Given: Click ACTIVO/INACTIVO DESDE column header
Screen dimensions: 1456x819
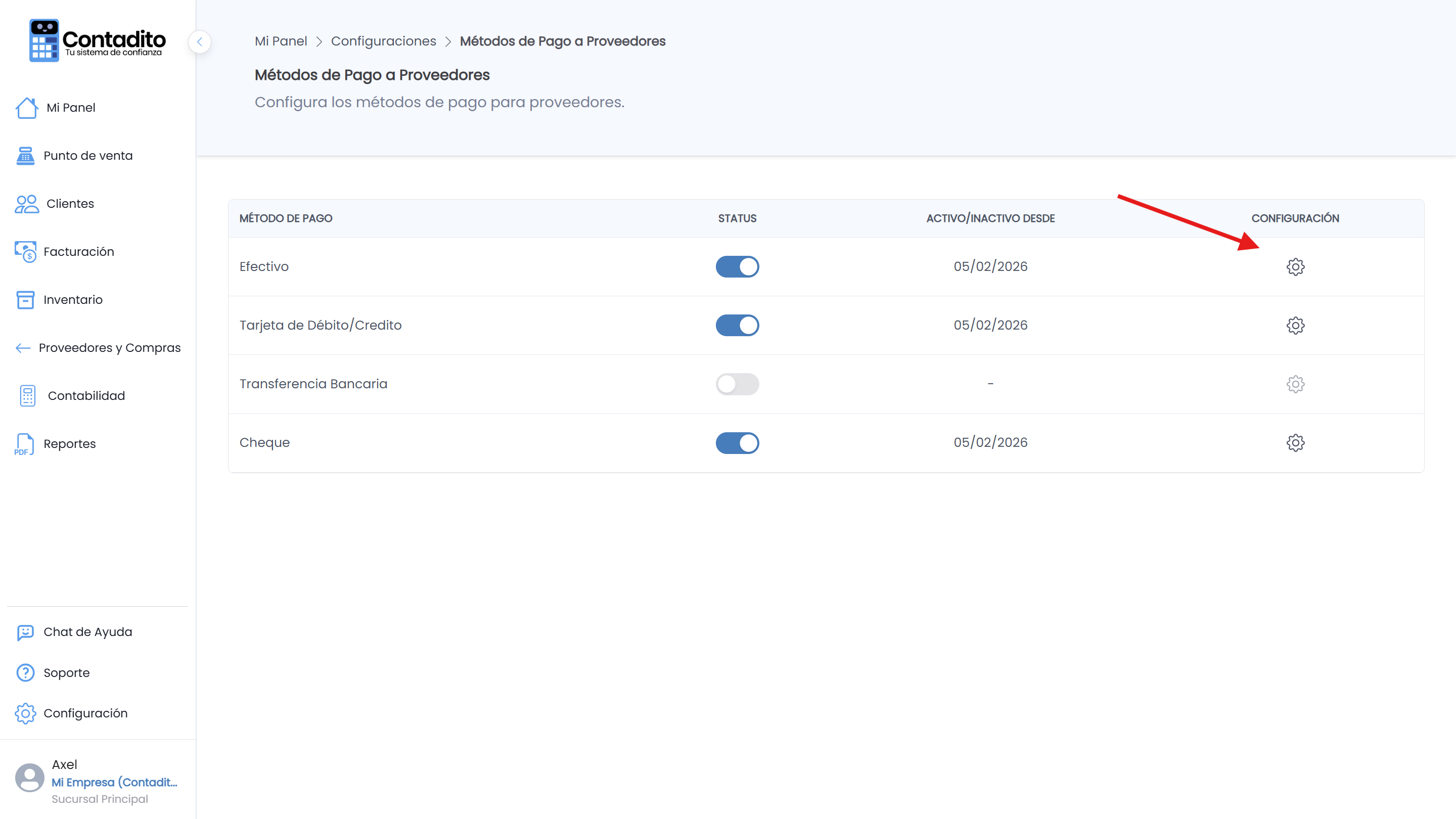Looking at the screenshot, I should pyautogui.click(x=990, y=218).
